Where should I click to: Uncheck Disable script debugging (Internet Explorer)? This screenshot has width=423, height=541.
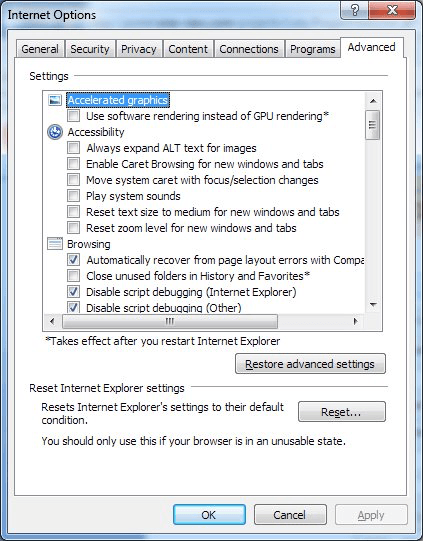(x=73, y=292)
